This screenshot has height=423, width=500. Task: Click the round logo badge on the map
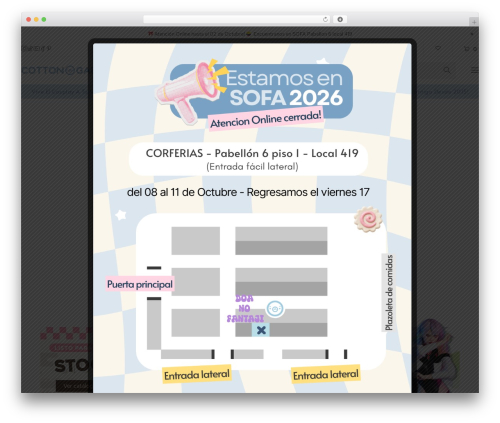pos(275,309)
